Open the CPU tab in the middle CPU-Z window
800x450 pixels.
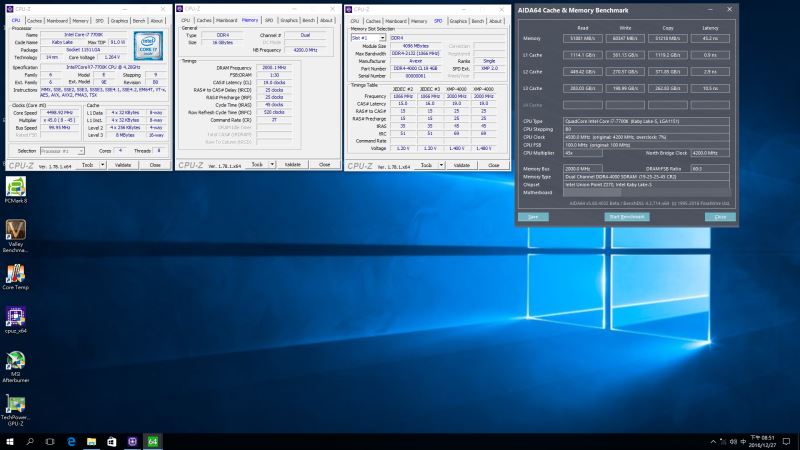tap(185, 20)
